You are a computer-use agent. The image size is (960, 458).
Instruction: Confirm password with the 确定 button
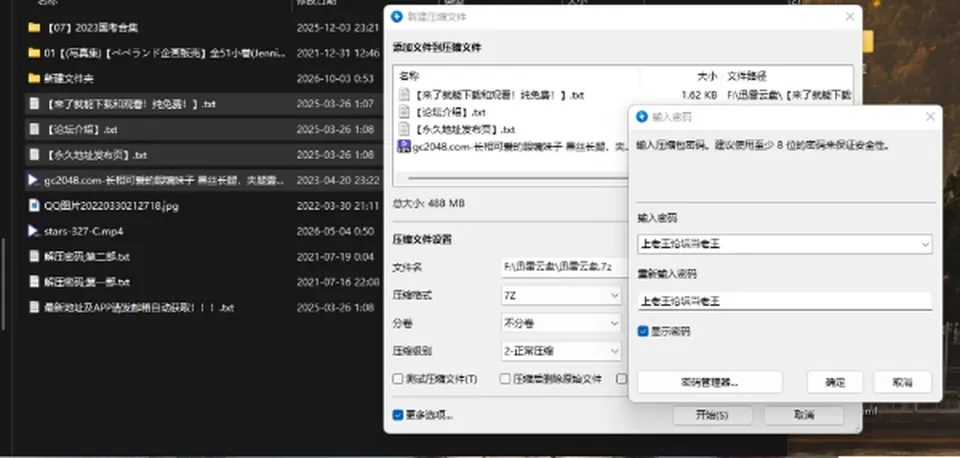click(835, 382)
